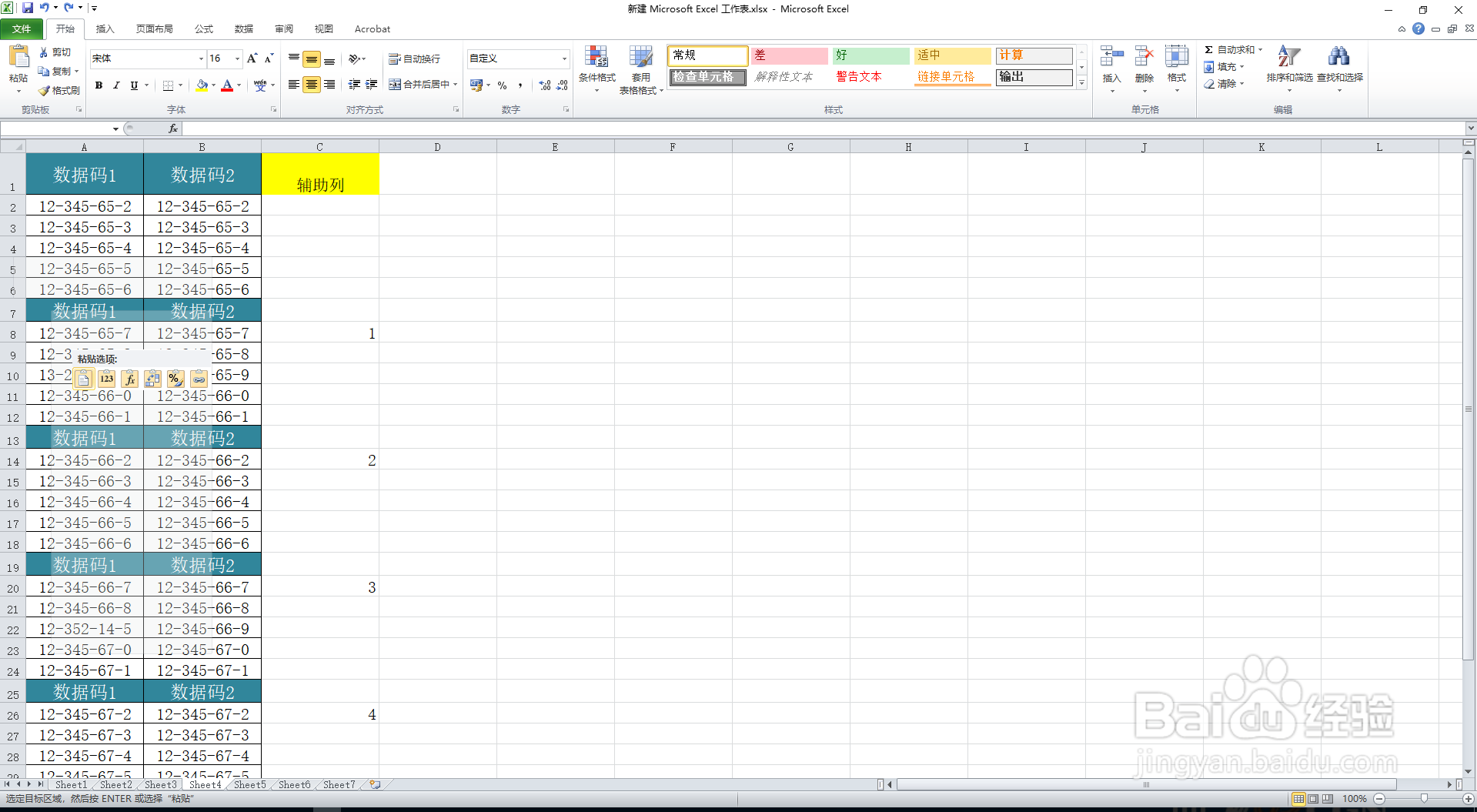
Task: Switch to Page Layout view
Action: 1313,799
